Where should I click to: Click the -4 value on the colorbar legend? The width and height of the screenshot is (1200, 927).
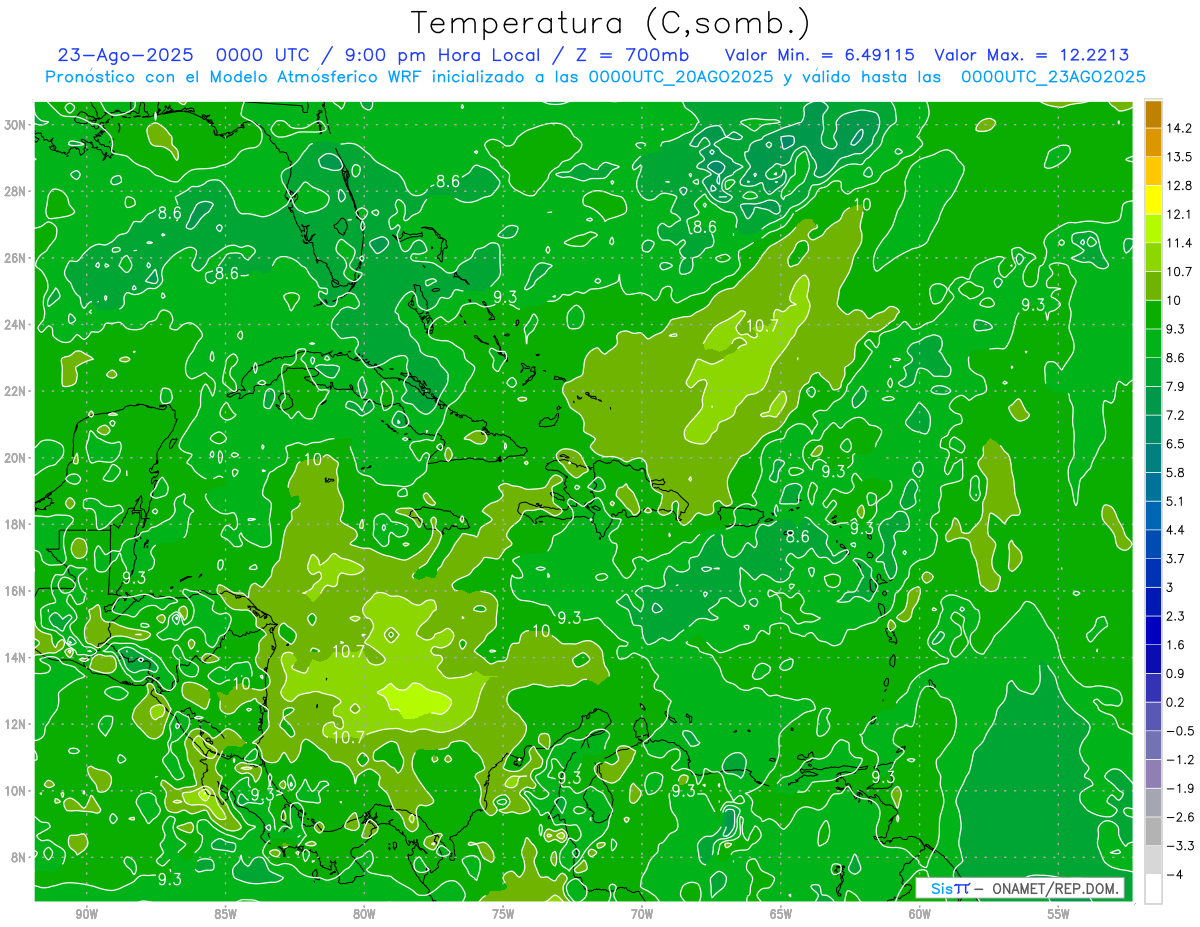tap(1174, 875)
